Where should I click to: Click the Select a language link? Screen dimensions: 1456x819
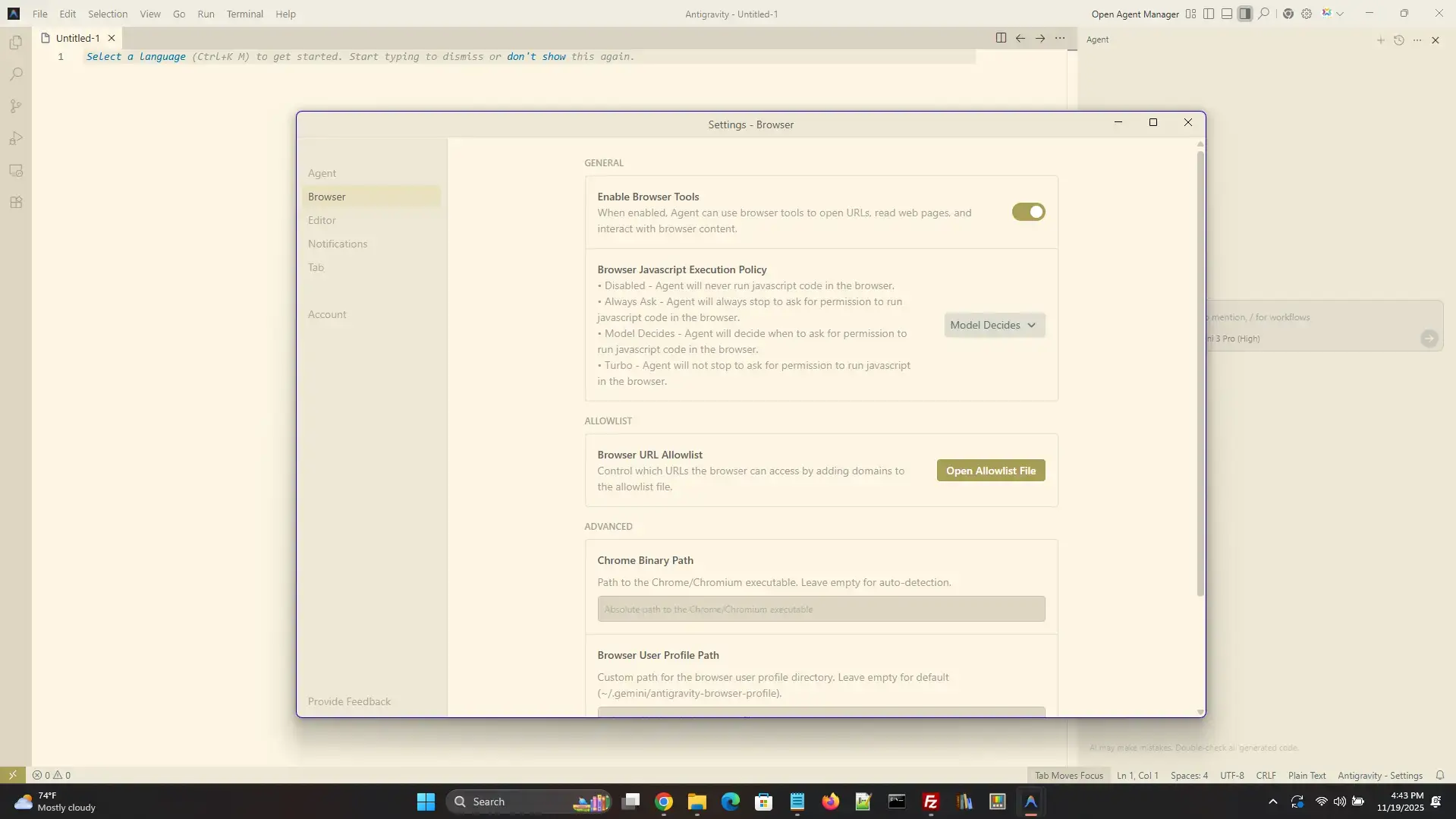click(x=136, y=56)
